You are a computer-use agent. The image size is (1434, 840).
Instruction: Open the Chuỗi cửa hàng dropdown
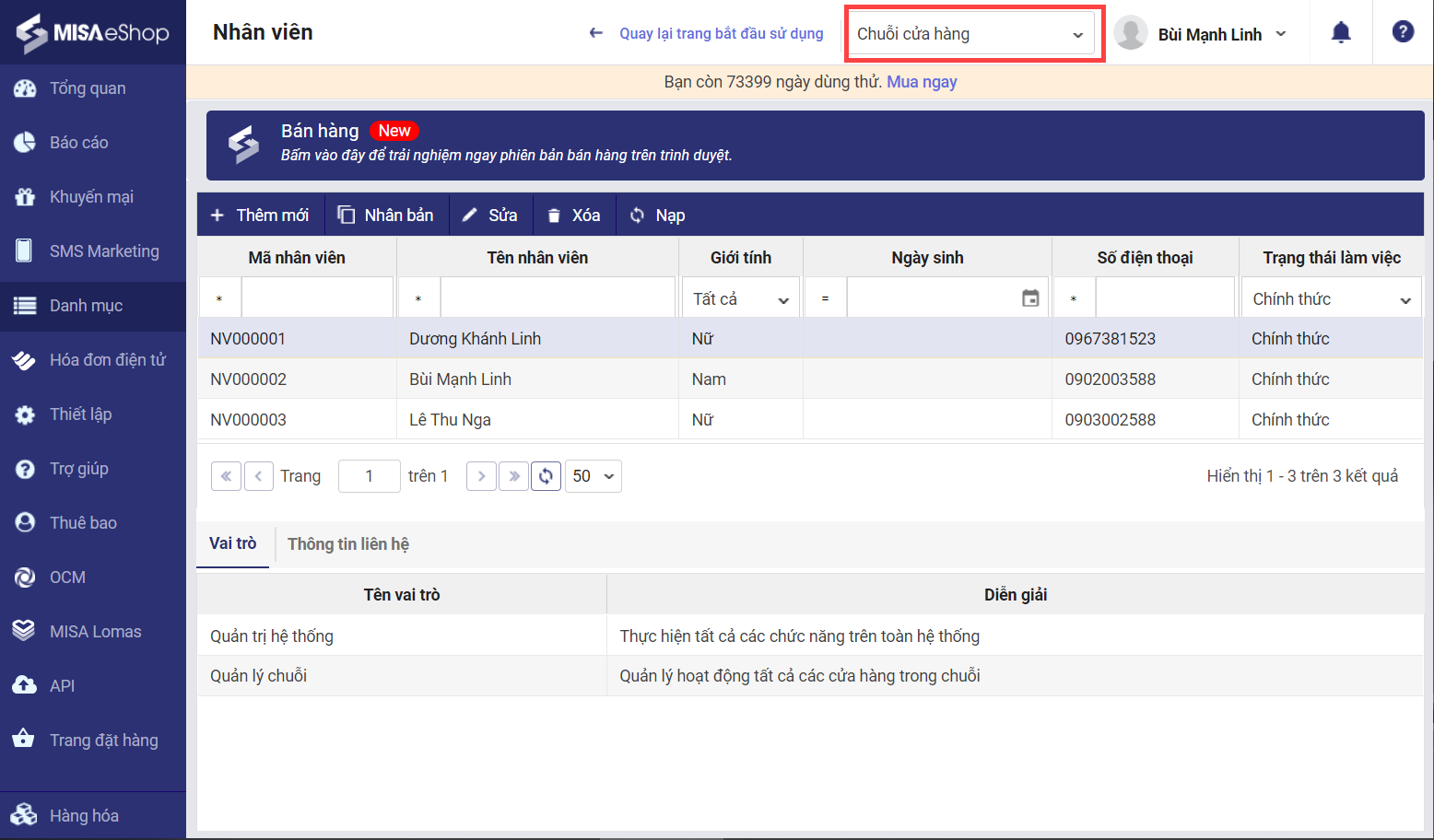tap(970, 34)
